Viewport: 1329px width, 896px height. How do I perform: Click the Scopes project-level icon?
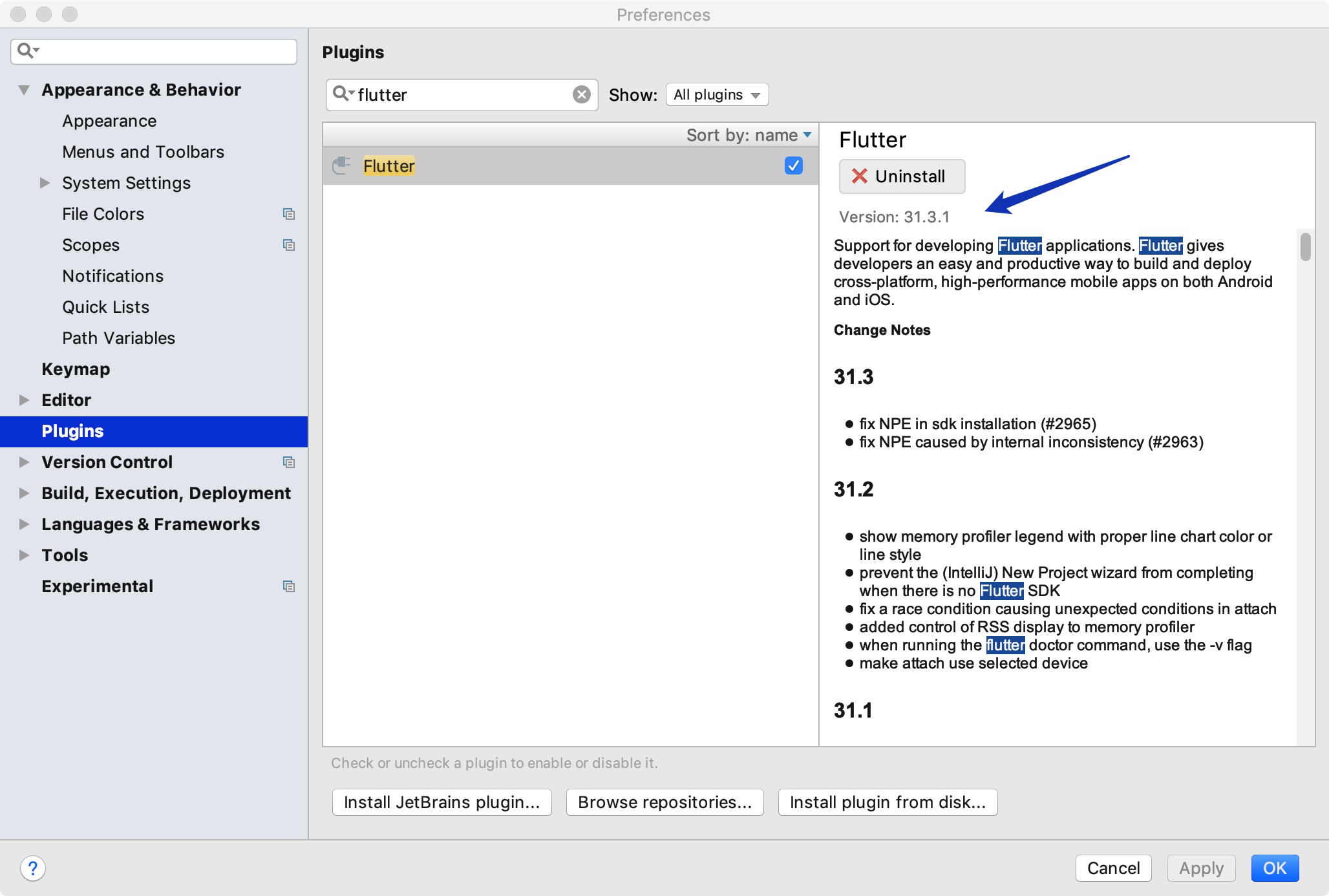[289, 245]
